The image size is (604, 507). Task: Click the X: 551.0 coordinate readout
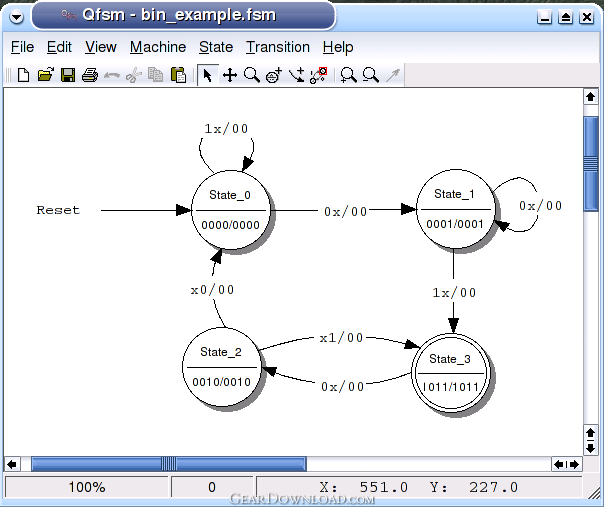[363, 487]
